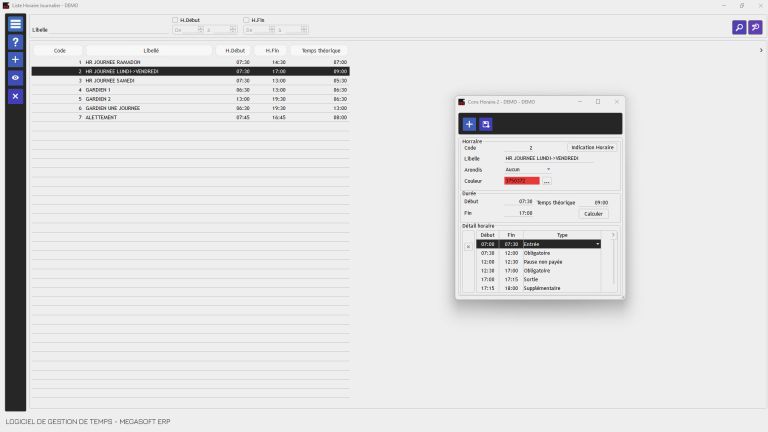Select the Obligatoire row starting at 12:30

pyautogui.click(x=538, y=270)
